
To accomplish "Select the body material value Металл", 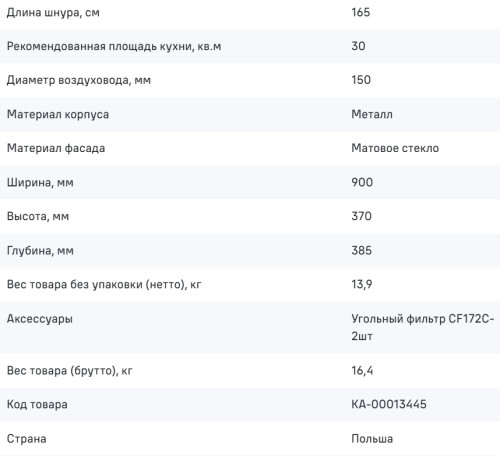I will pyautogui.click(x=372, y=114).
